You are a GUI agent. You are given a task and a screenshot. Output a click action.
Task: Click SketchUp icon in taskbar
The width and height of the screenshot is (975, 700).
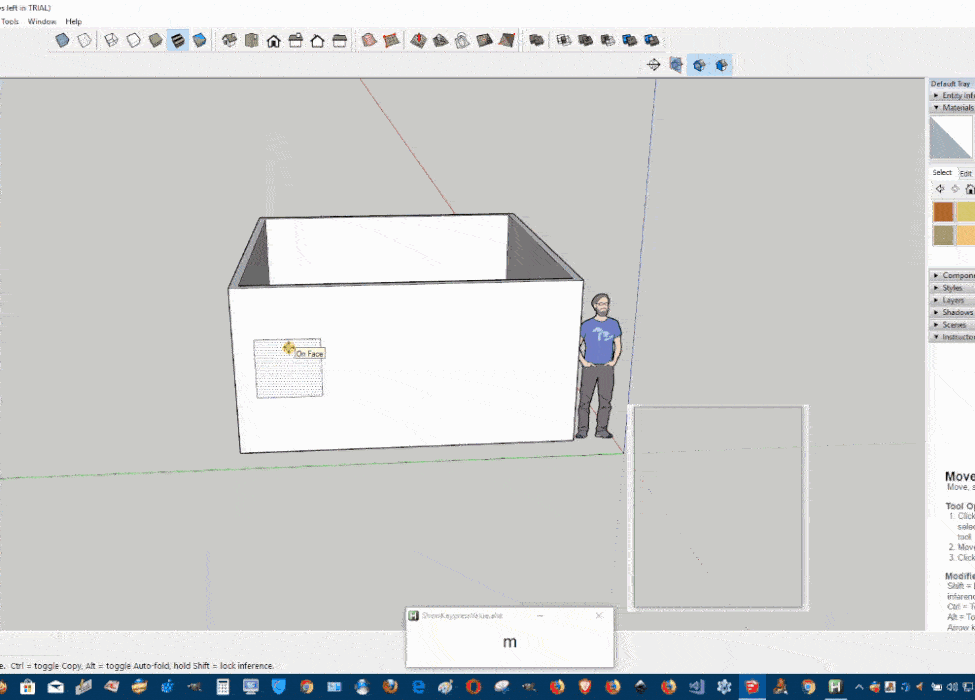coord(752,687)
